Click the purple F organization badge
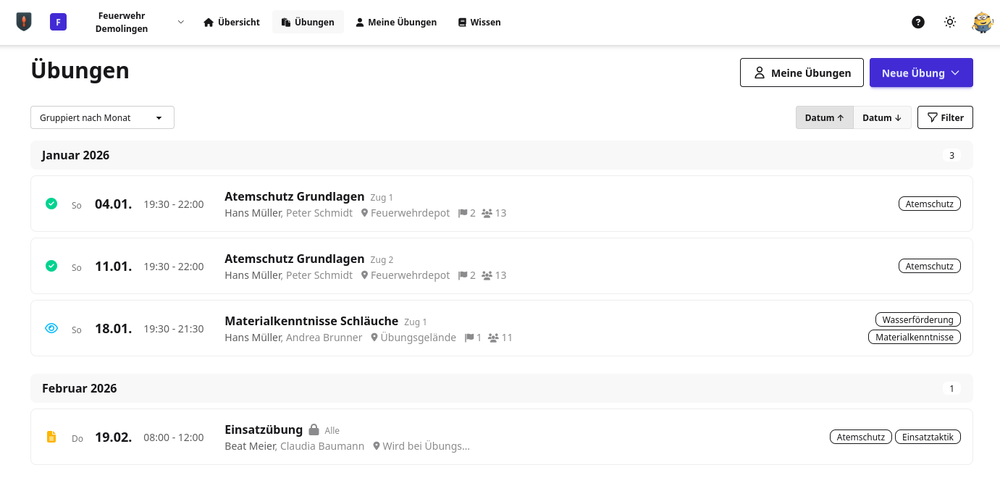 (x=58, y=22)
